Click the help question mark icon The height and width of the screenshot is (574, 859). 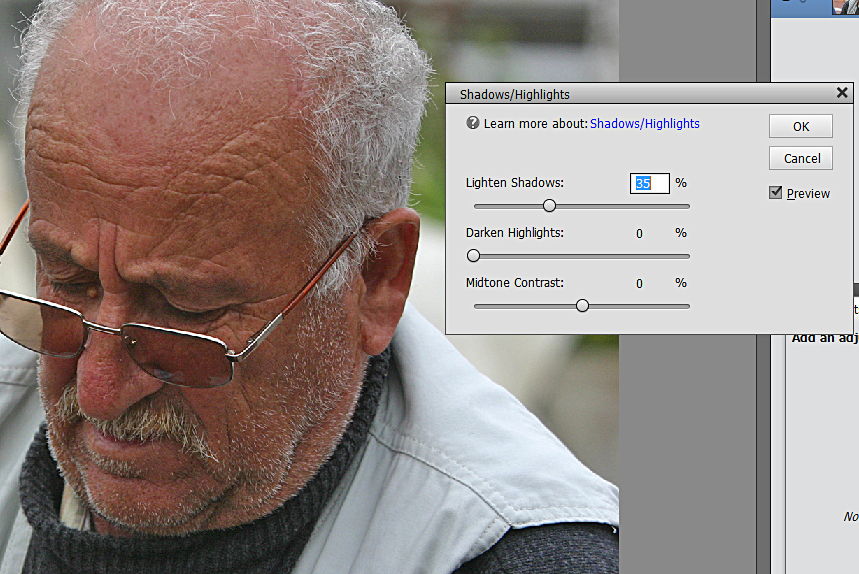tap(473, 124)
